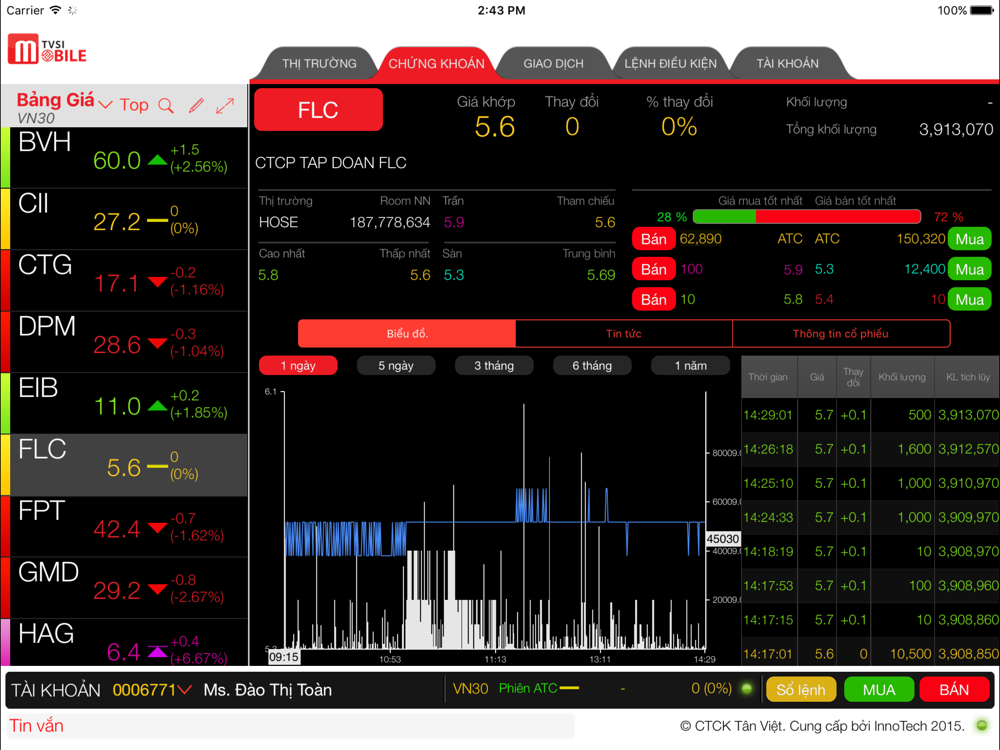Select the CHỨNG KHOÁN tab
Viewport: 1000px width, 750px height.
[436, 63]
